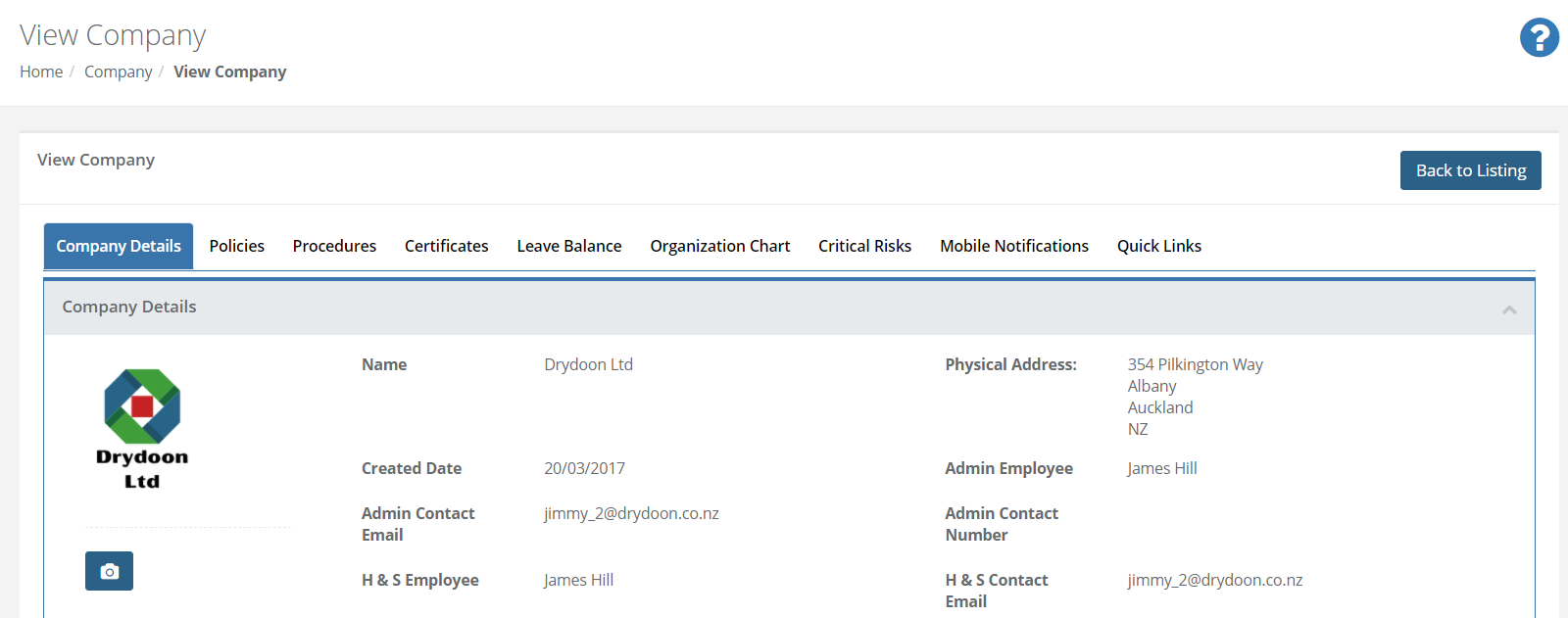Switch to Critical Risks tab
The height and width of the screenshot is (618, 1568).
click(x=865, y=246)
